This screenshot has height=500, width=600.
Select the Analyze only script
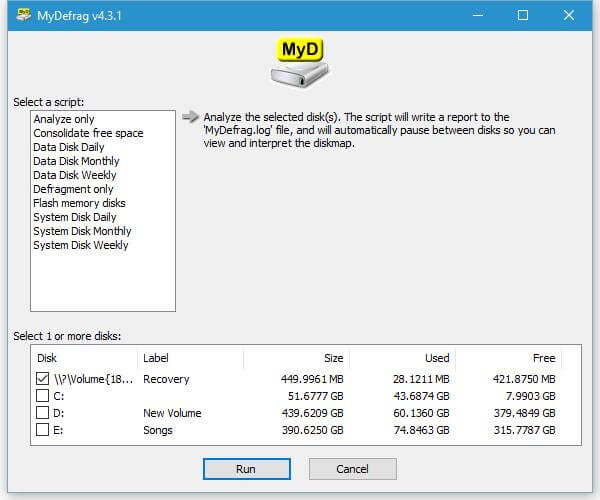click(64, 119)
